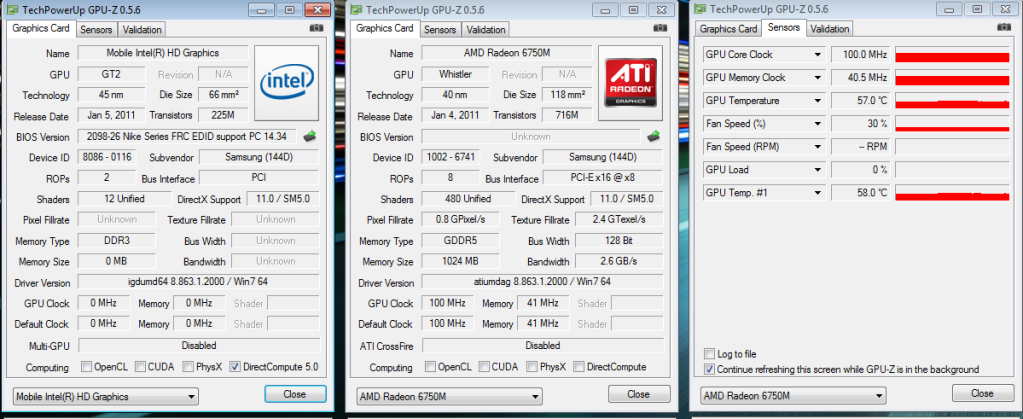1023x419 pixels.
Task: Click the 1024 MB Memory Size field
Action: [x=460, y=261]
